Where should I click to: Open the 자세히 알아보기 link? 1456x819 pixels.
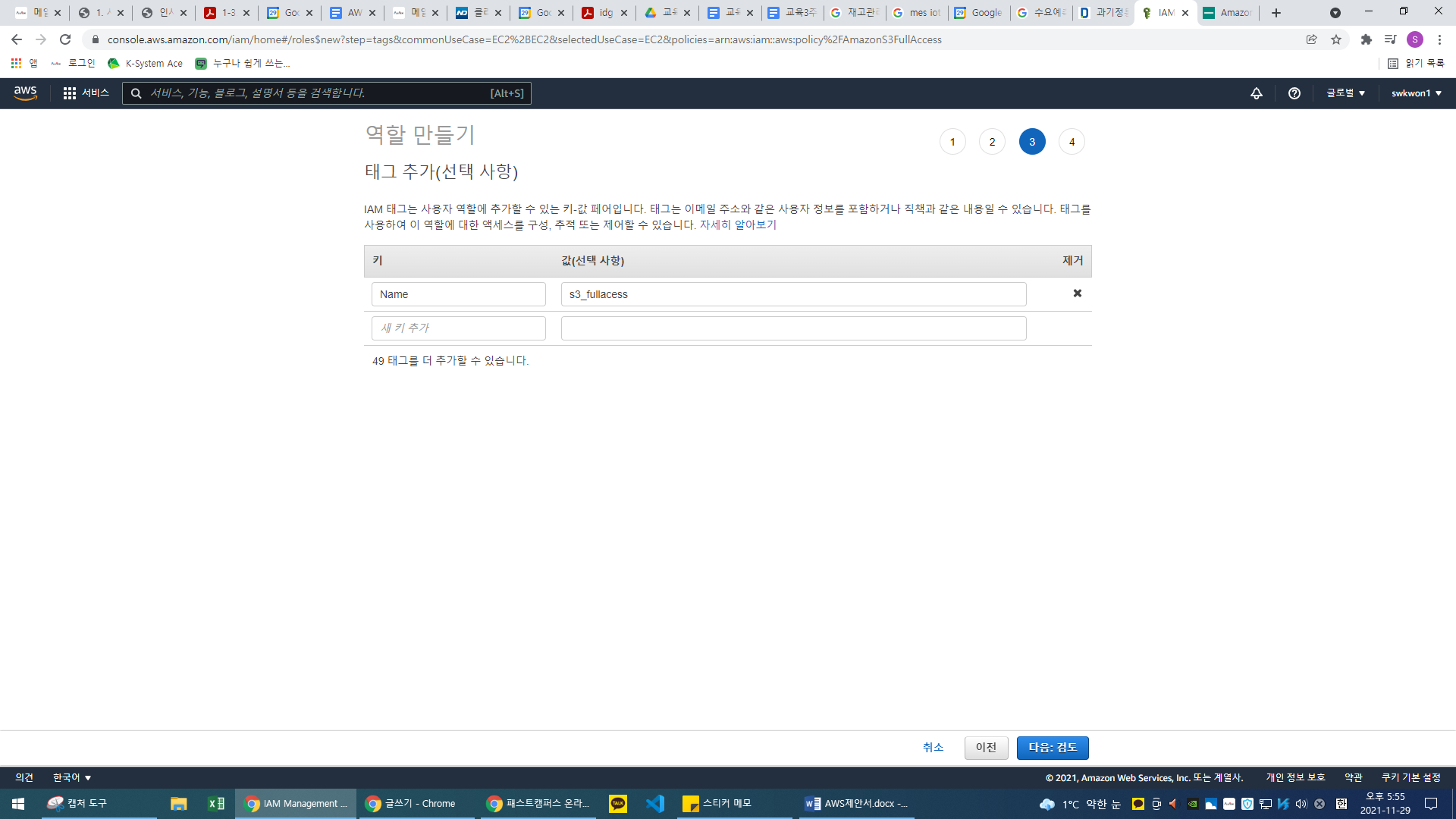click(738, 225)
